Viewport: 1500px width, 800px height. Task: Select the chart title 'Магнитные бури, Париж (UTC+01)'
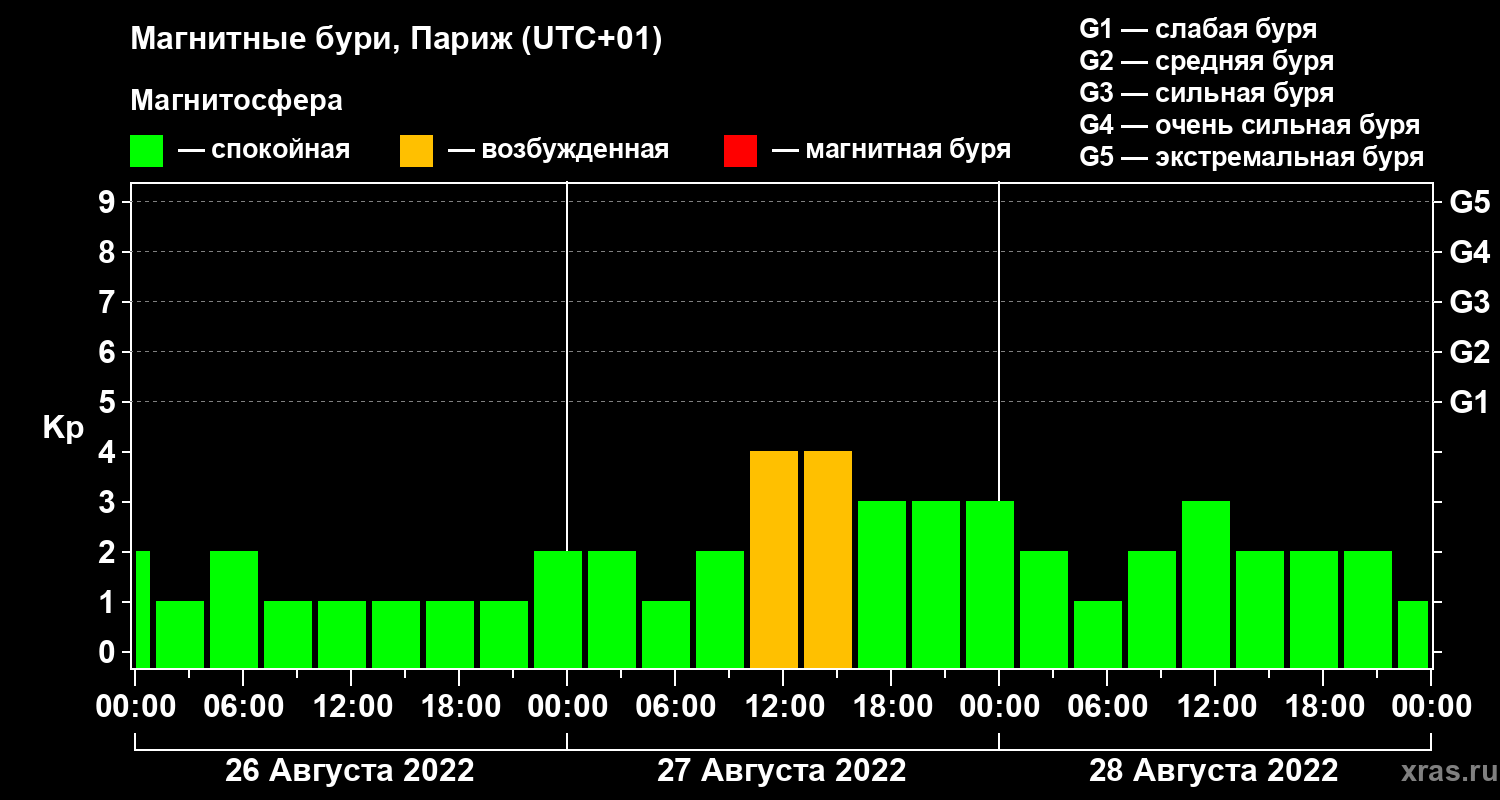pyautogui.click(x=396, y=41)
